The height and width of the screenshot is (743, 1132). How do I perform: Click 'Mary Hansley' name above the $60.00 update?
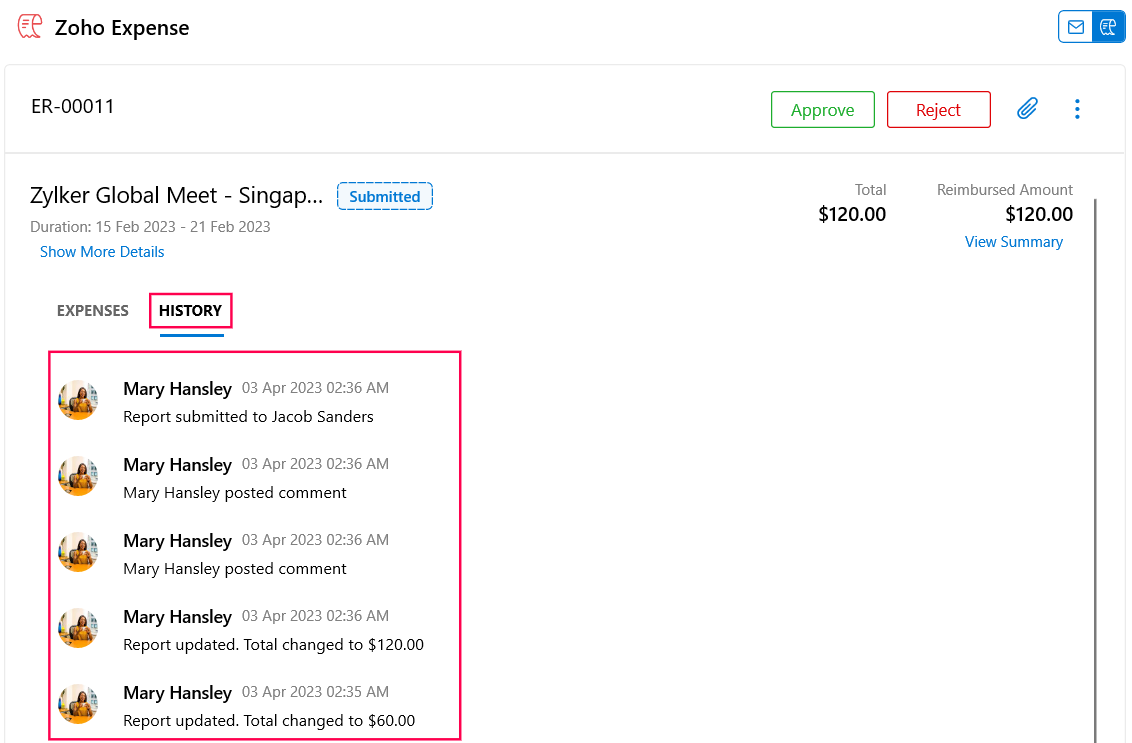(178, 693)
